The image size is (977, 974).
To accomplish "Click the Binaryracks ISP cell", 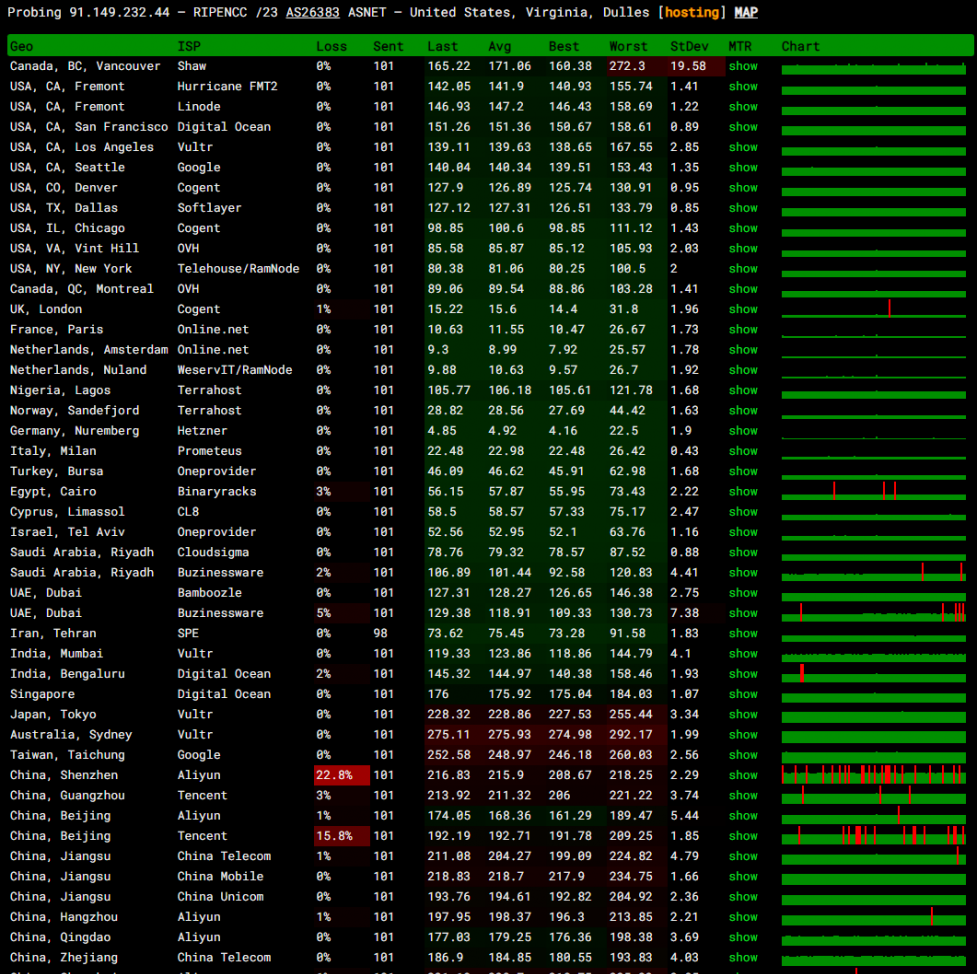I will [217, 492].
